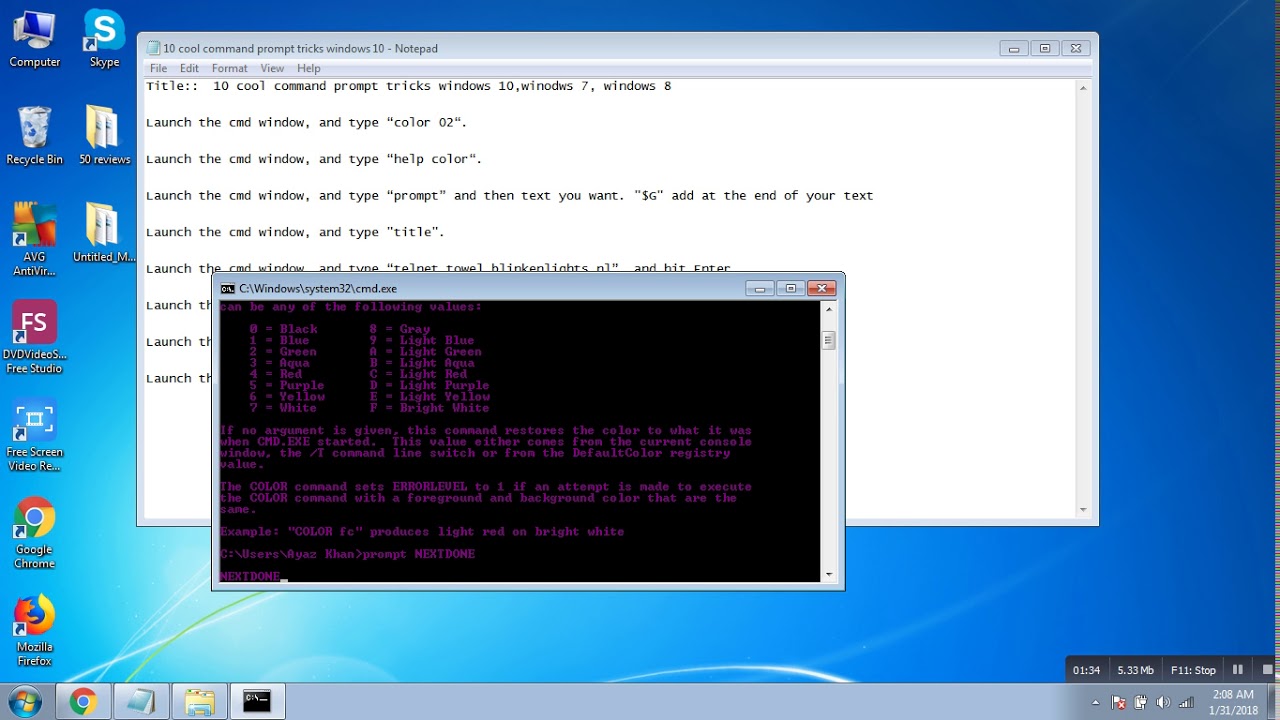Click the 01:34 recording timer

point(1087,670)
